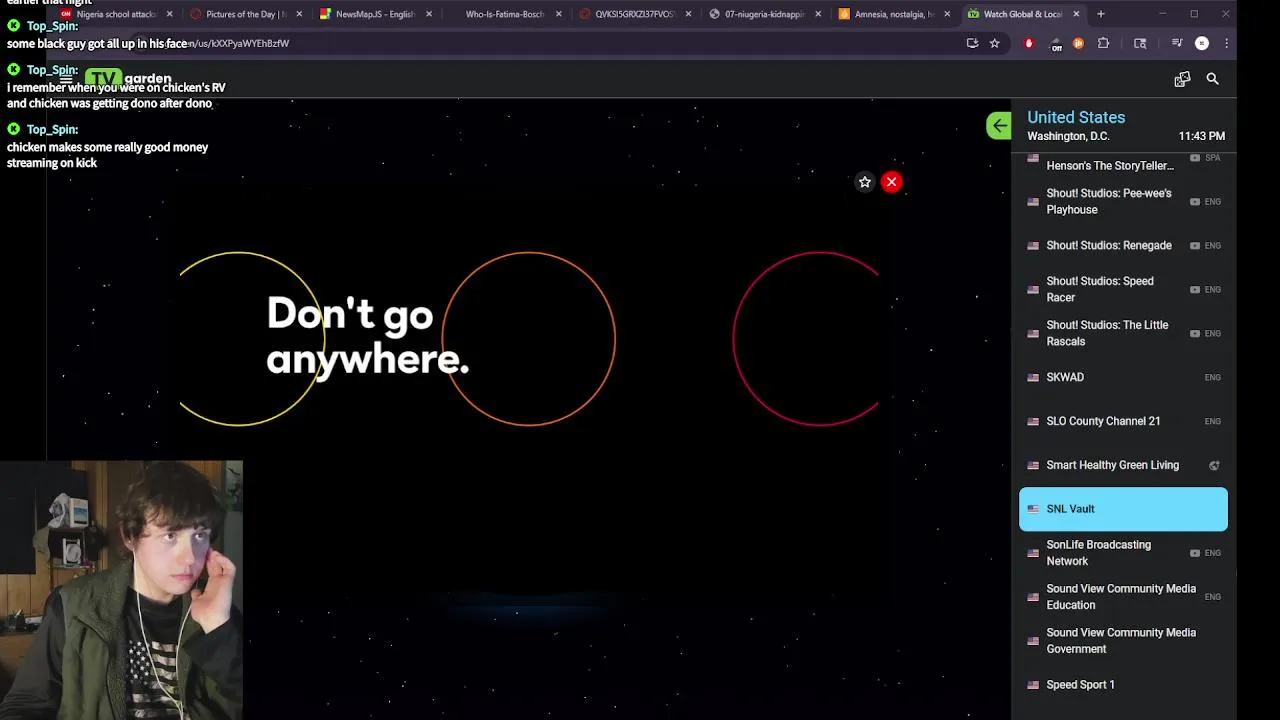Play Shout! Studios: Renegade channel

pos(1123,246)
